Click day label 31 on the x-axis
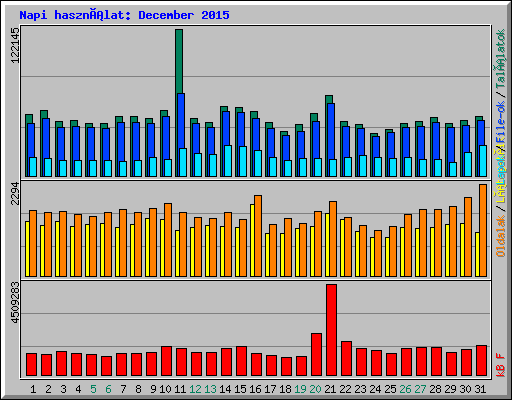 tap(480, 389)
